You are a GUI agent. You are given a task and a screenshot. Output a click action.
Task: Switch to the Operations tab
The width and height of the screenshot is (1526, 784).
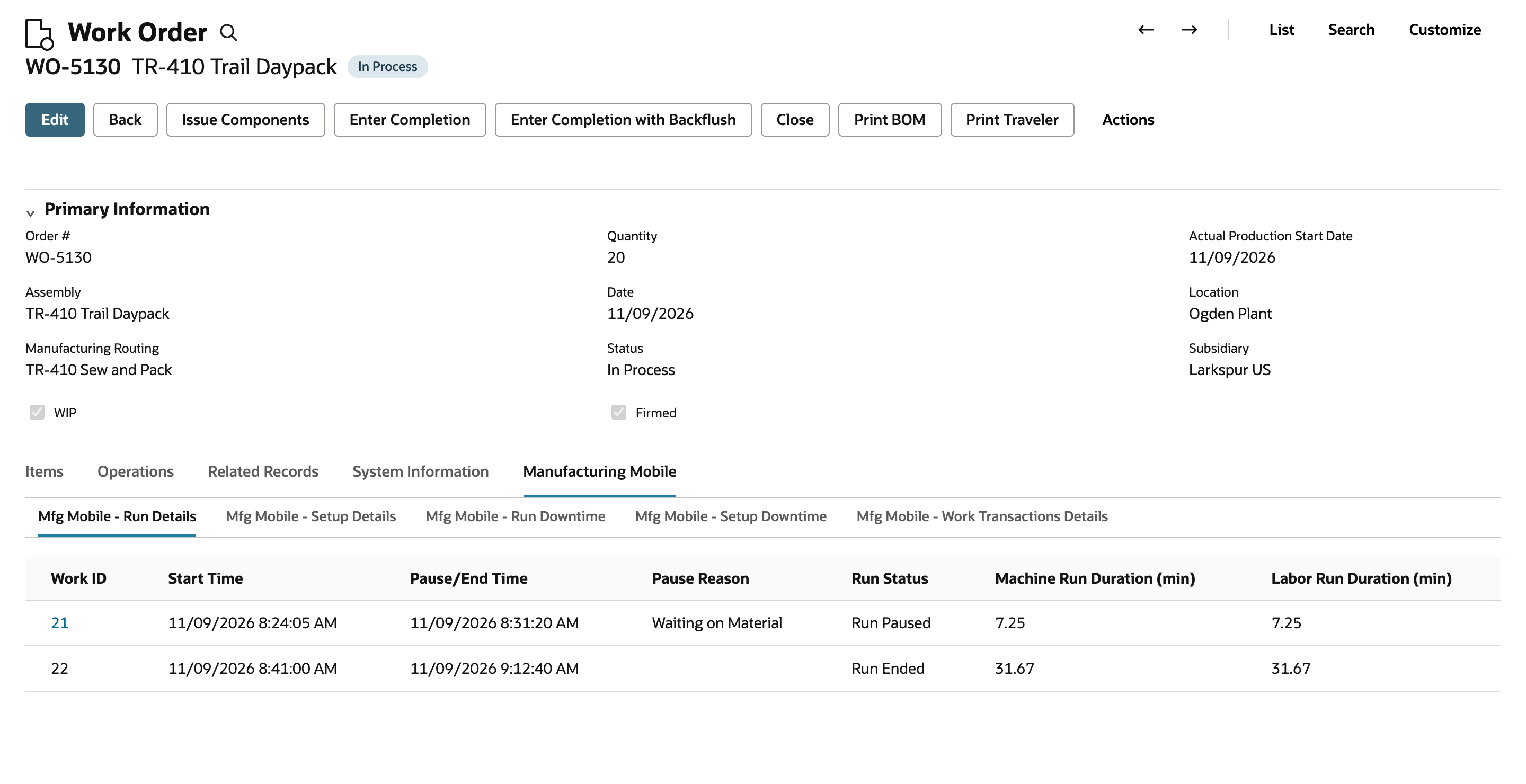tap(136, 471)
